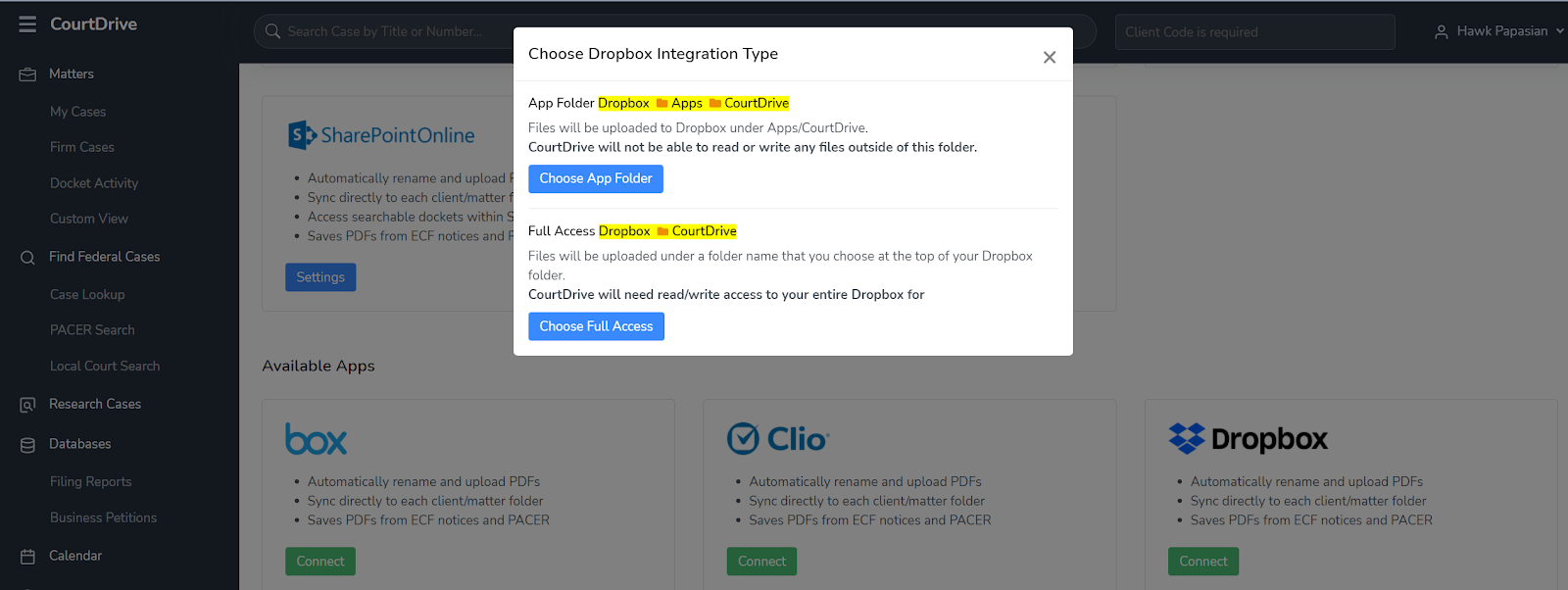Close the Dropbox Integration dialog
Screen dimensions: 1568x590
(x=1050, y=58)
